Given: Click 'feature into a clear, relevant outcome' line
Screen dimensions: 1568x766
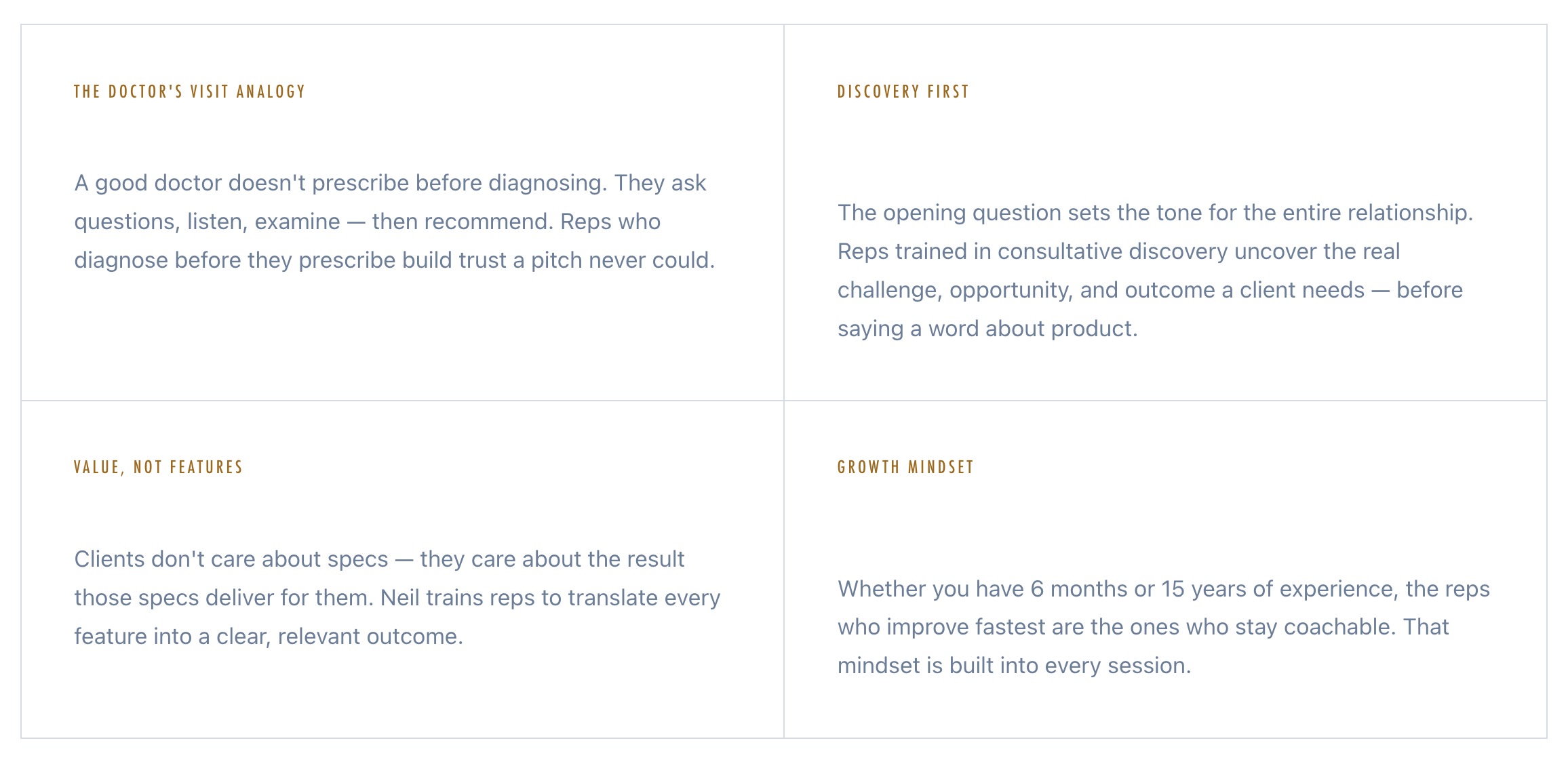Looking at the screenshot, I should click(269, 637).
